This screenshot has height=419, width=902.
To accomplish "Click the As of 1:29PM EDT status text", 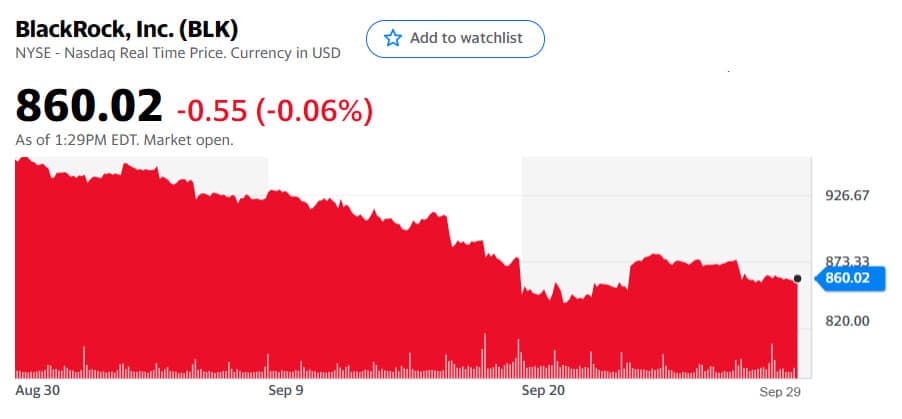I will [124, 140].
